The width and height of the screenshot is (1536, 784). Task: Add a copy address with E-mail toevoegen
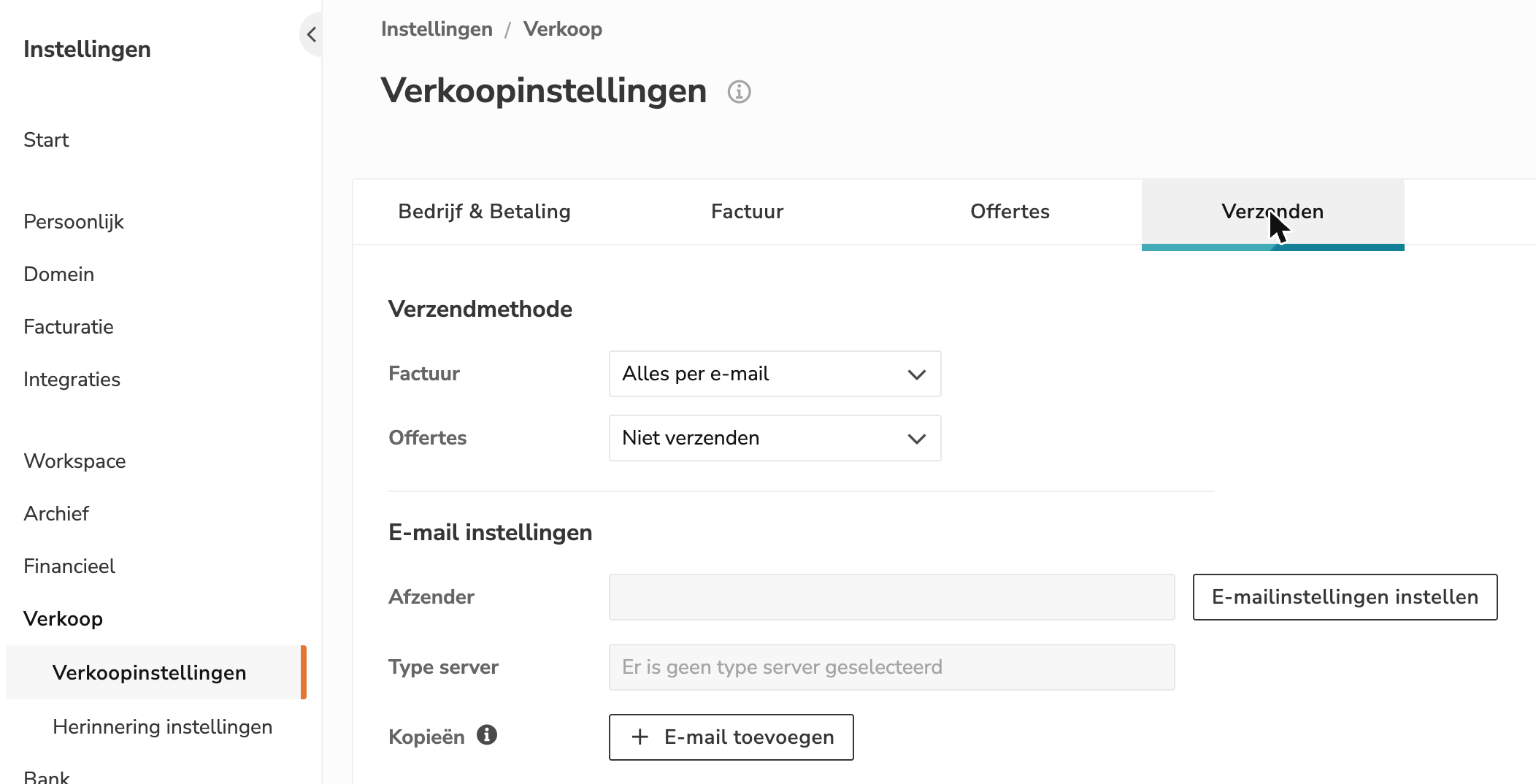(731, 737)
